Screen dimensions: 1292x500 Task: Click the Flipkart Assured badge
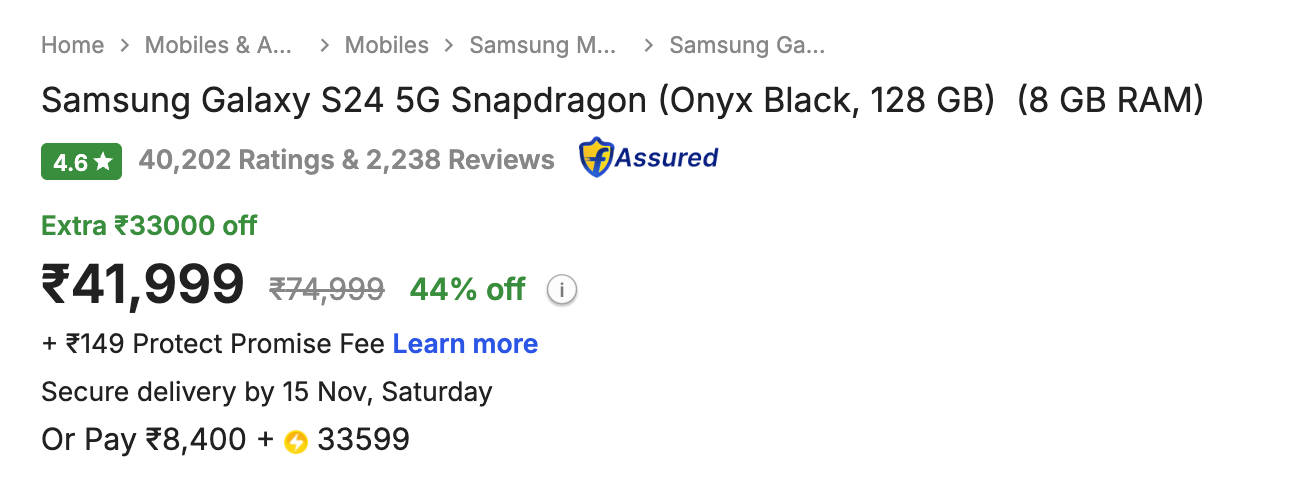click(648, 158)
